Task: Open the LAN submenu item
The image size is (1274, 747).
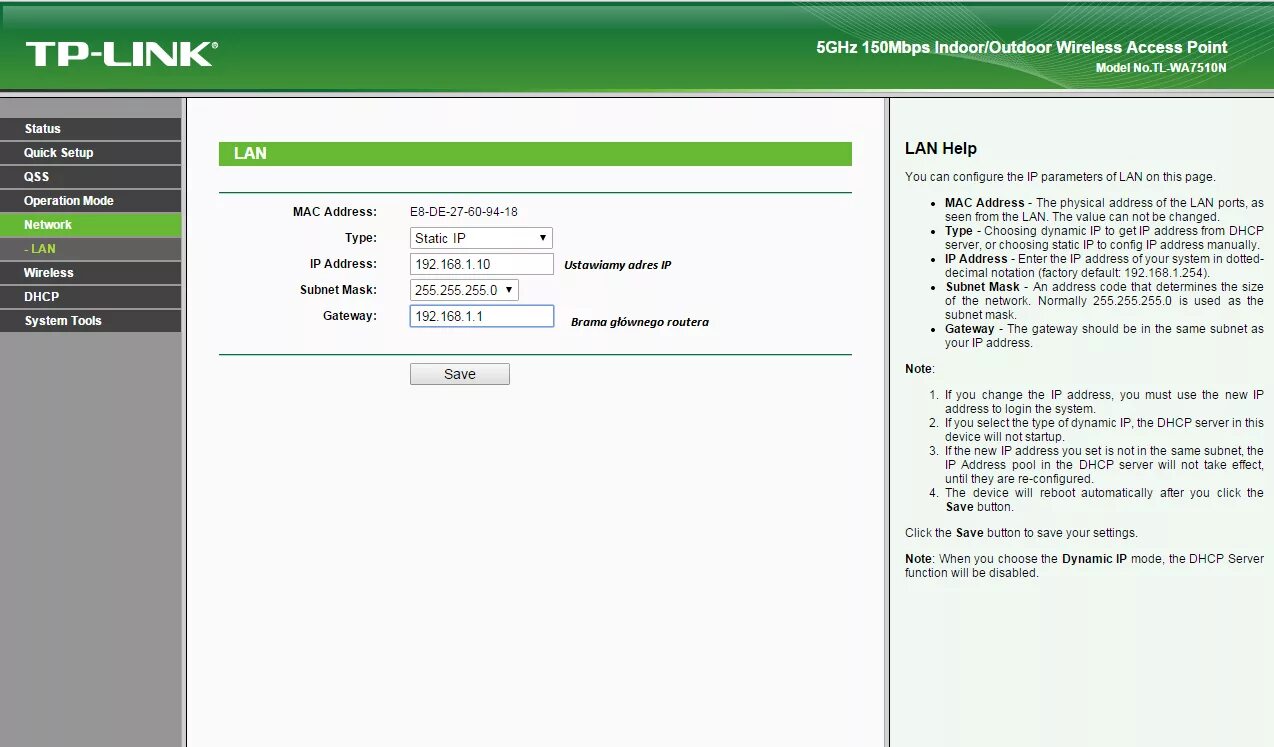Action: (90, 249)
